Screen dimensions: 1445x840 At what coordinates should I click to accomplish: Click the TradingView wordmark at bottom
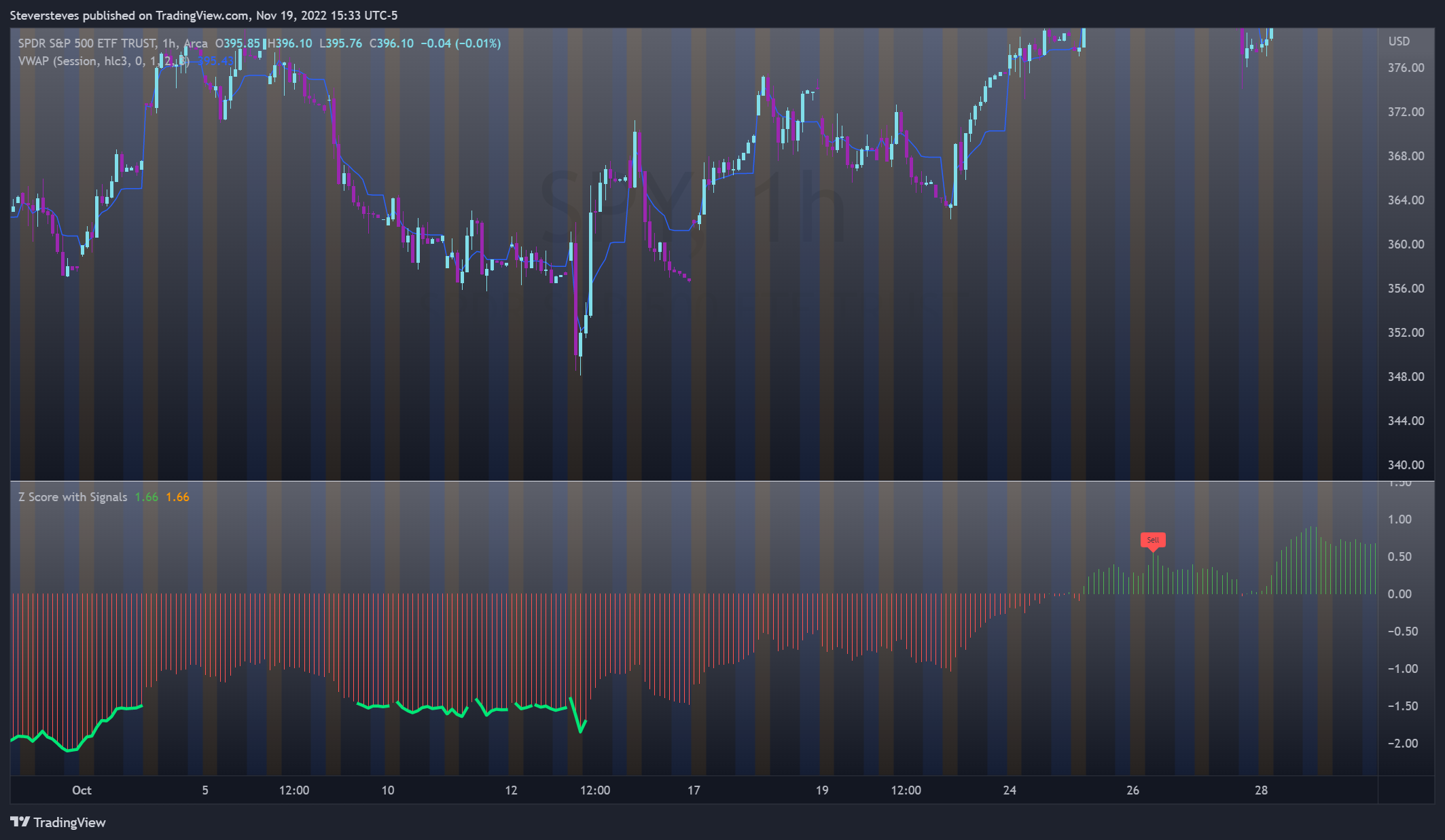(70, 823)
